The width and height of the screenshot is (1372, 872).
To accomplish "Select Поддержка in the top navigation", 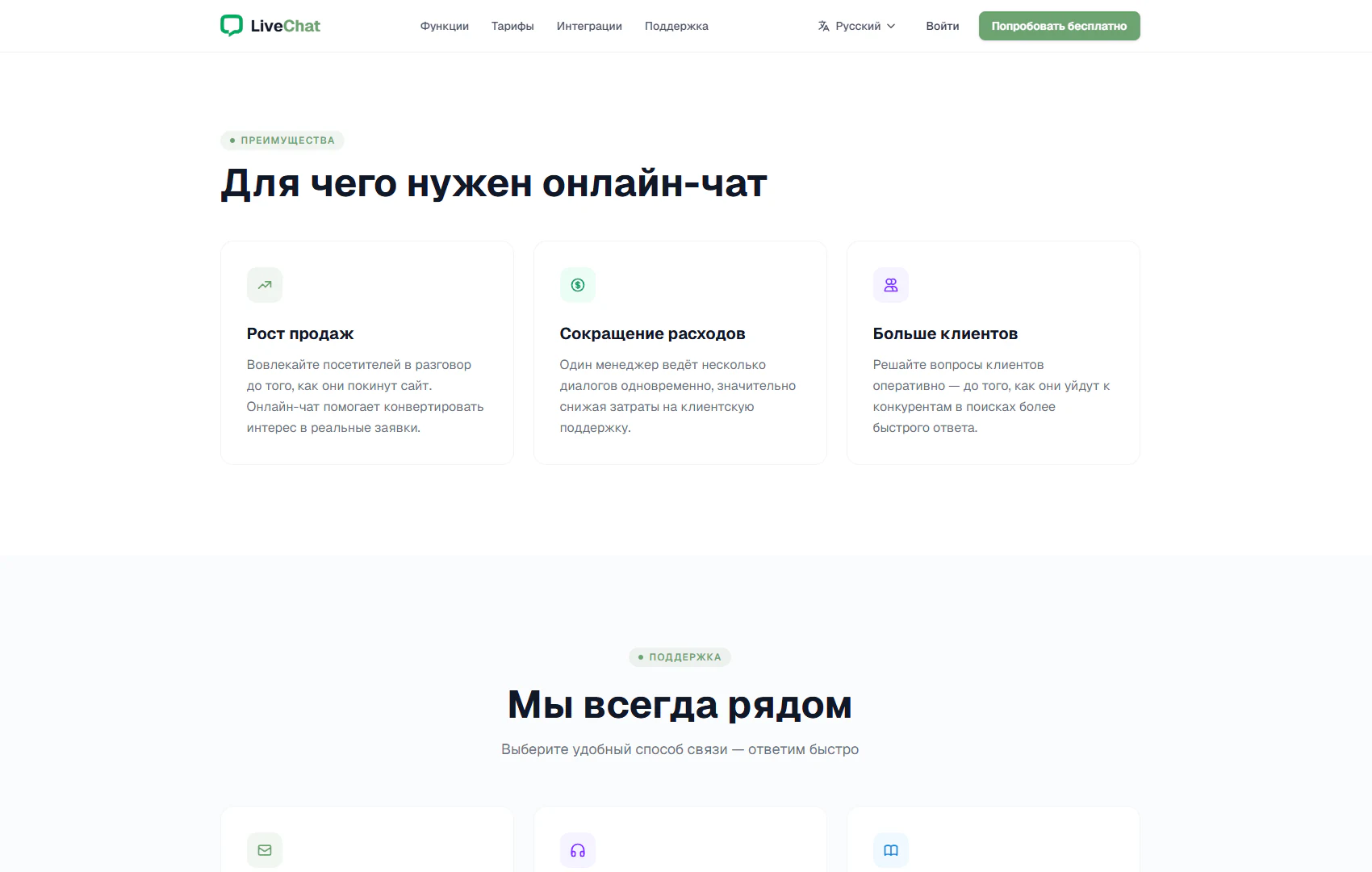I will [x=676, y=26].
